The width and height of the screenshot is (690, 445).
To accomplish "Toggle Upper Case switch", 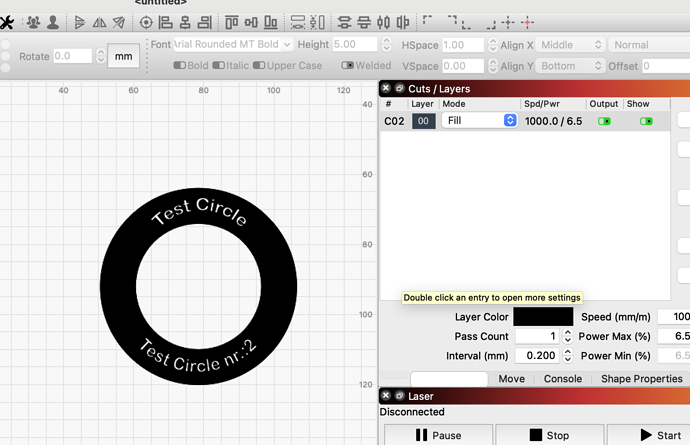I will (x=259, y=65).
